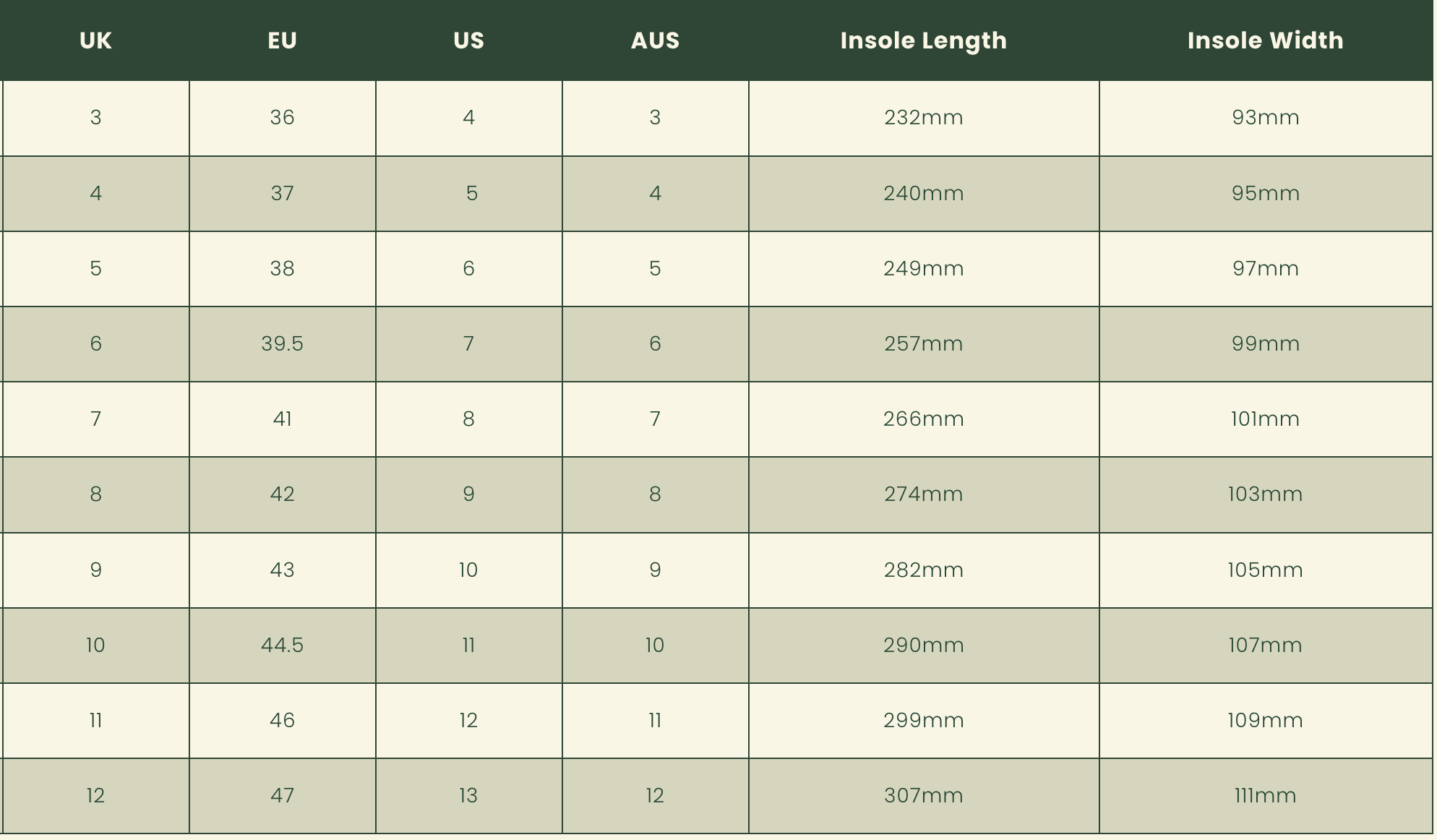This screenshot has width=1437, height=840.
Task: Select the EU size 47 cell
Action: tap(282, 796)
